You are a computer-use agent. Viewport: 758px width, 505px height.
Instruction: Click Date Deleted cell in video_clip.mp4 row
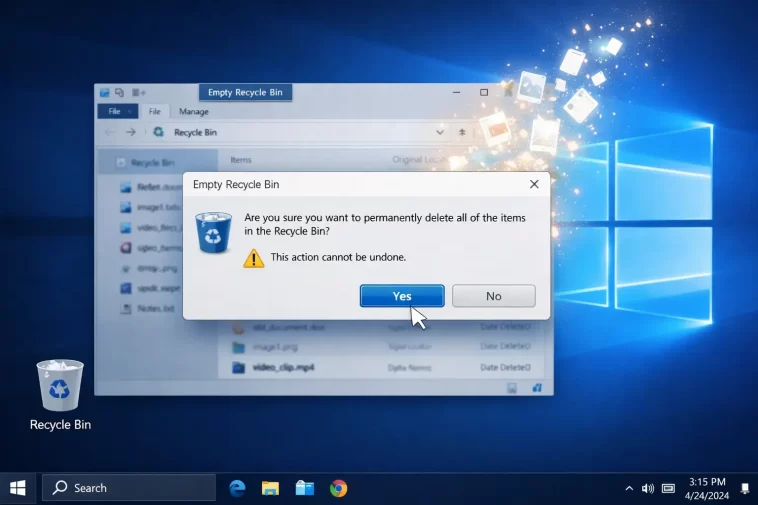(505, 367)
